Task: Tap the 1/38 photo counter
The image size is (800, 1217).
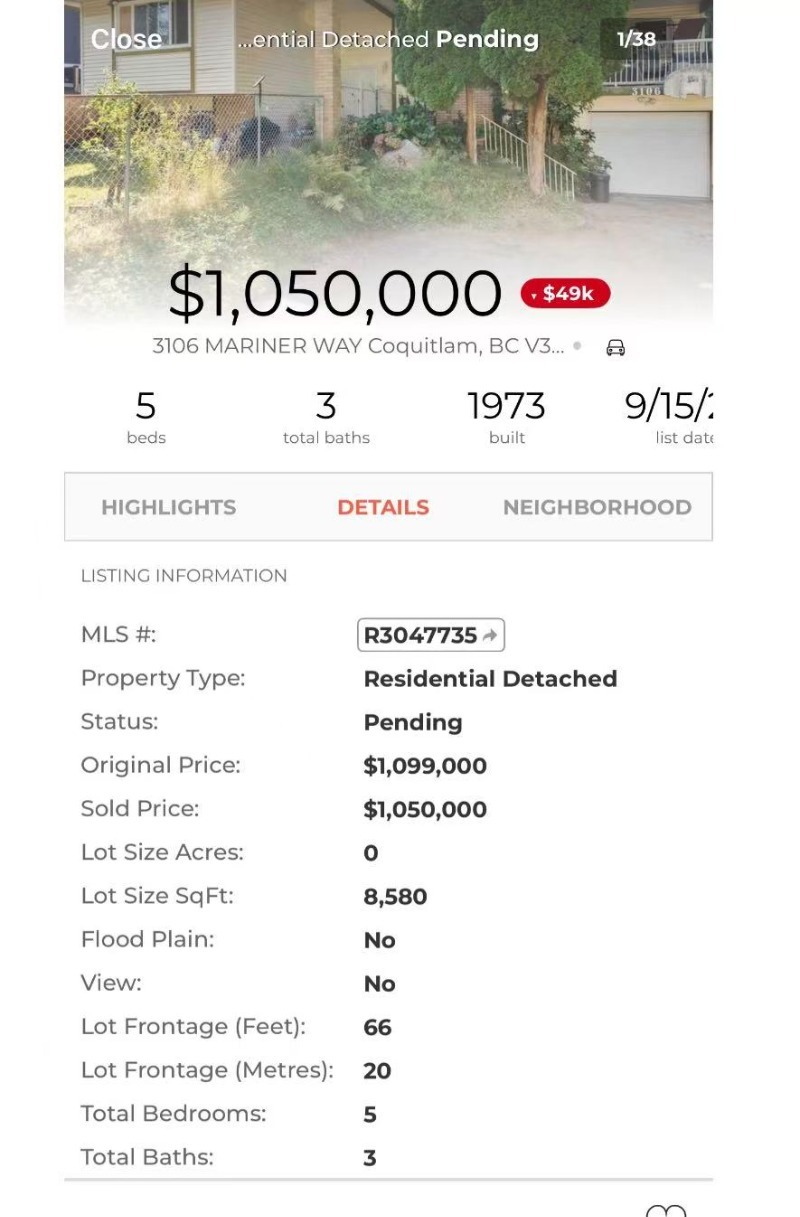Action: [x=636, y=39]
